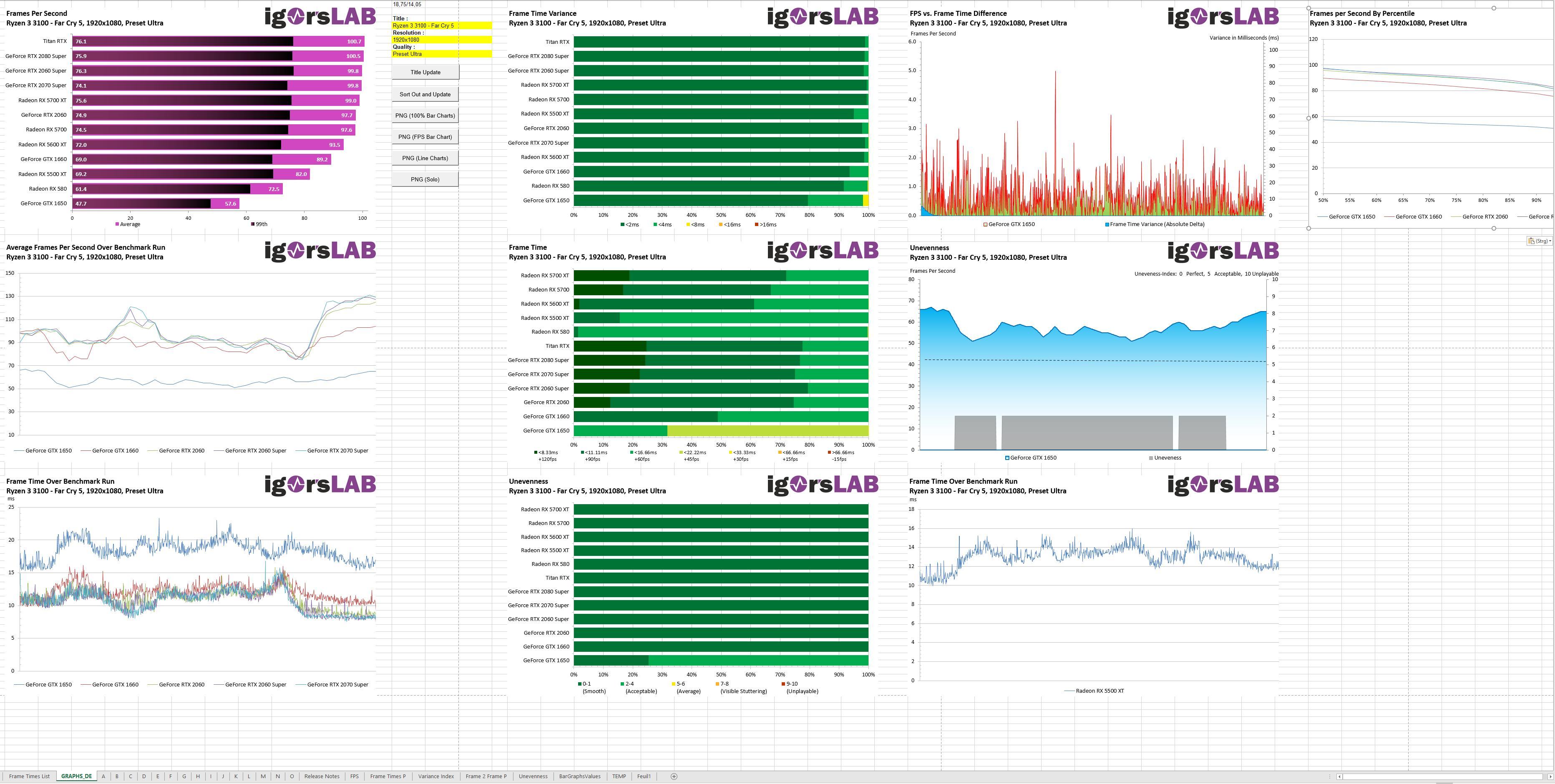Click the value label 82.0 on Radeon RX 5500 XT bar
The image size is (1555, 784).
(x=301, y=174)
